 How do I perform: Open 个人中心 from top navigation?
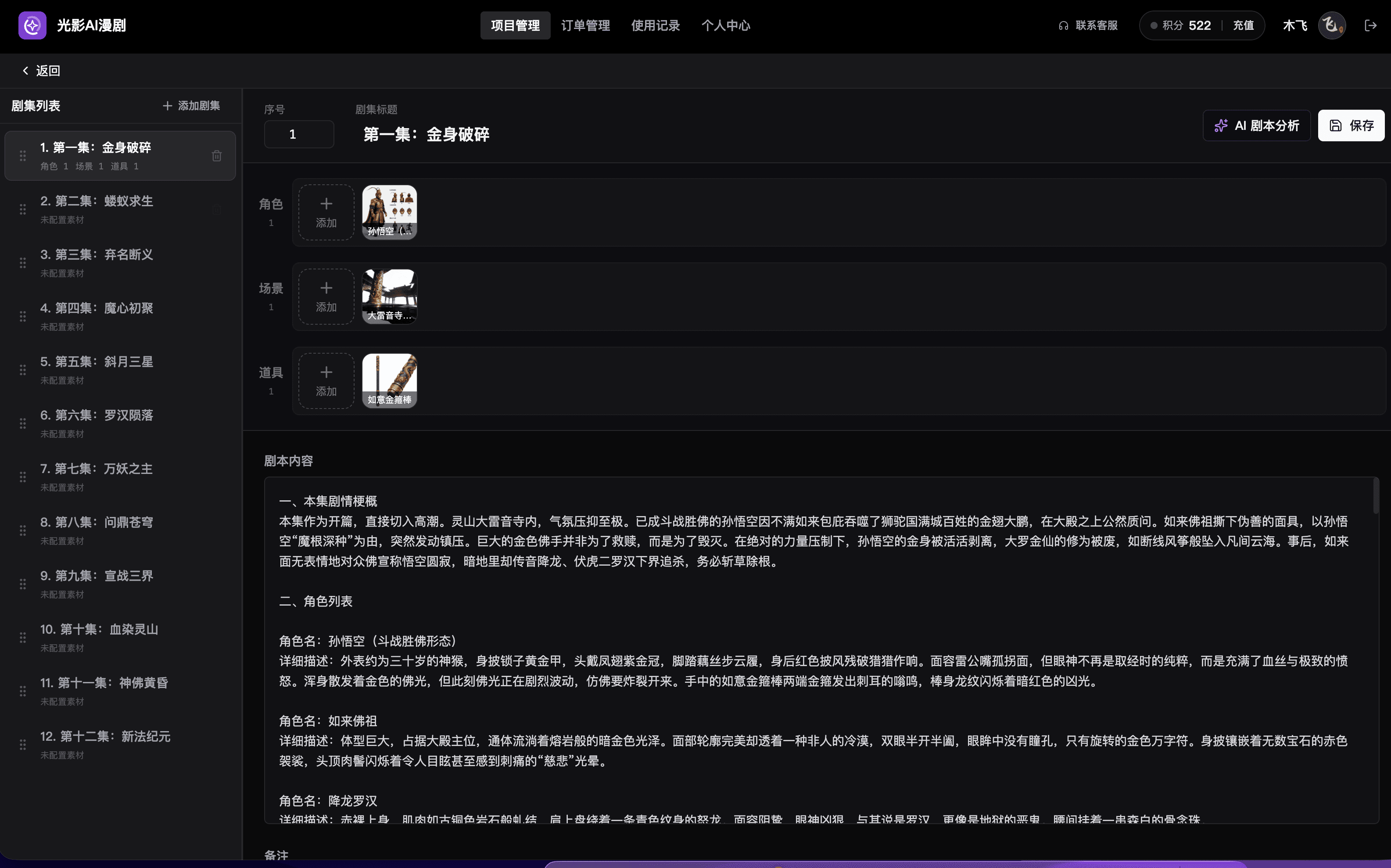pyautogui.click(x=726, y=25)
